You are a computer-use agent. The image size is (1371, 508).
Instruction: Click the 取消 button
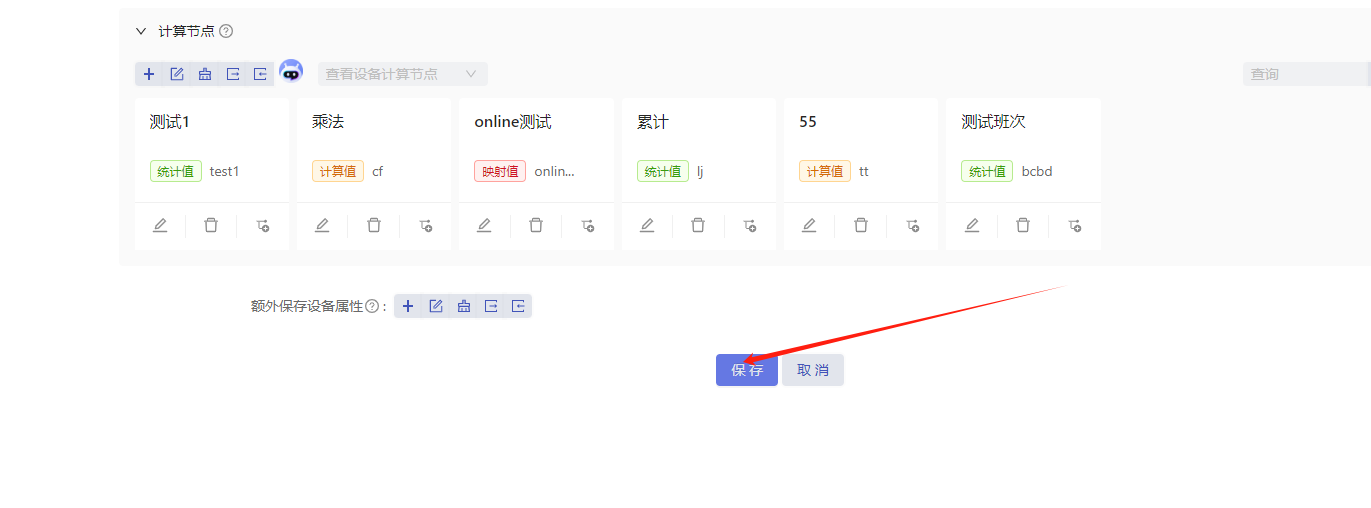(813, 370)
